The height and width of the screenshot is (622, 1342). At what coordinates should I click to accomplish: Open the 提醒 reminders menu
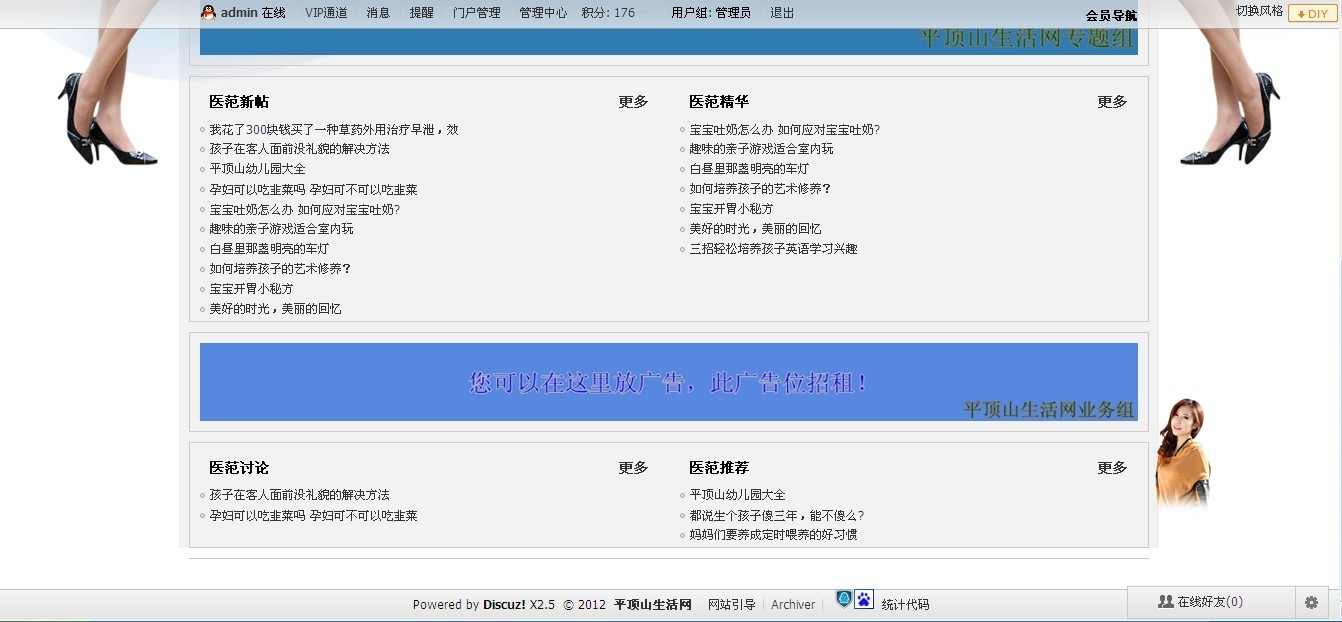420,14
